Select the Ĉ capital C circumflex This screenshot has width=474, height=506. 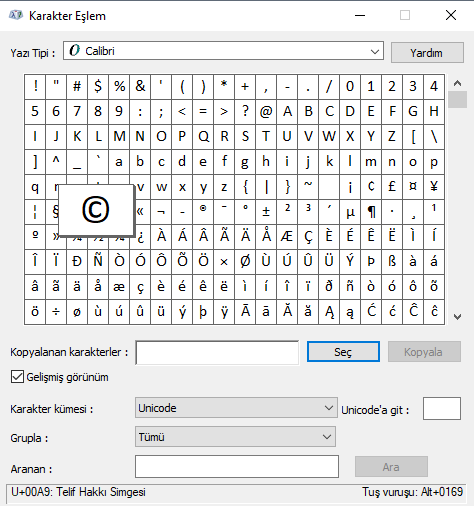pyautogui.click(x=413, y=312)
